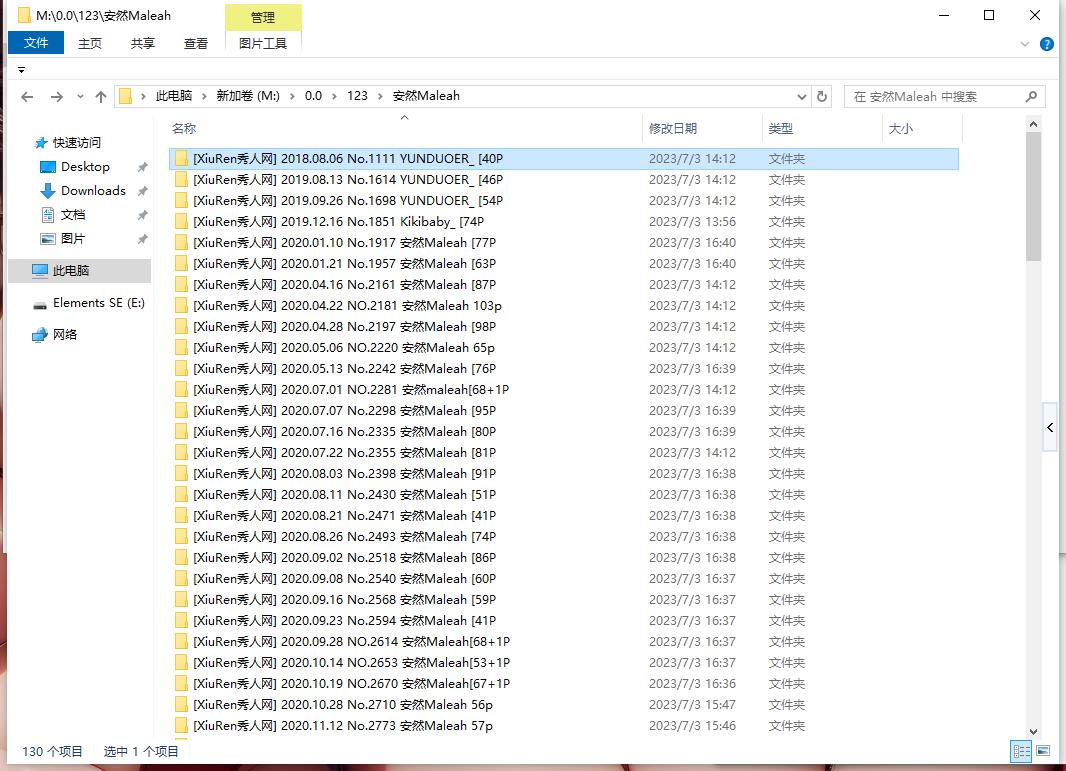Select folder icon of No.2161 安然Maleah
Image resolution: width=1066 pixels, height=771 pixels.
coord(182,285)
